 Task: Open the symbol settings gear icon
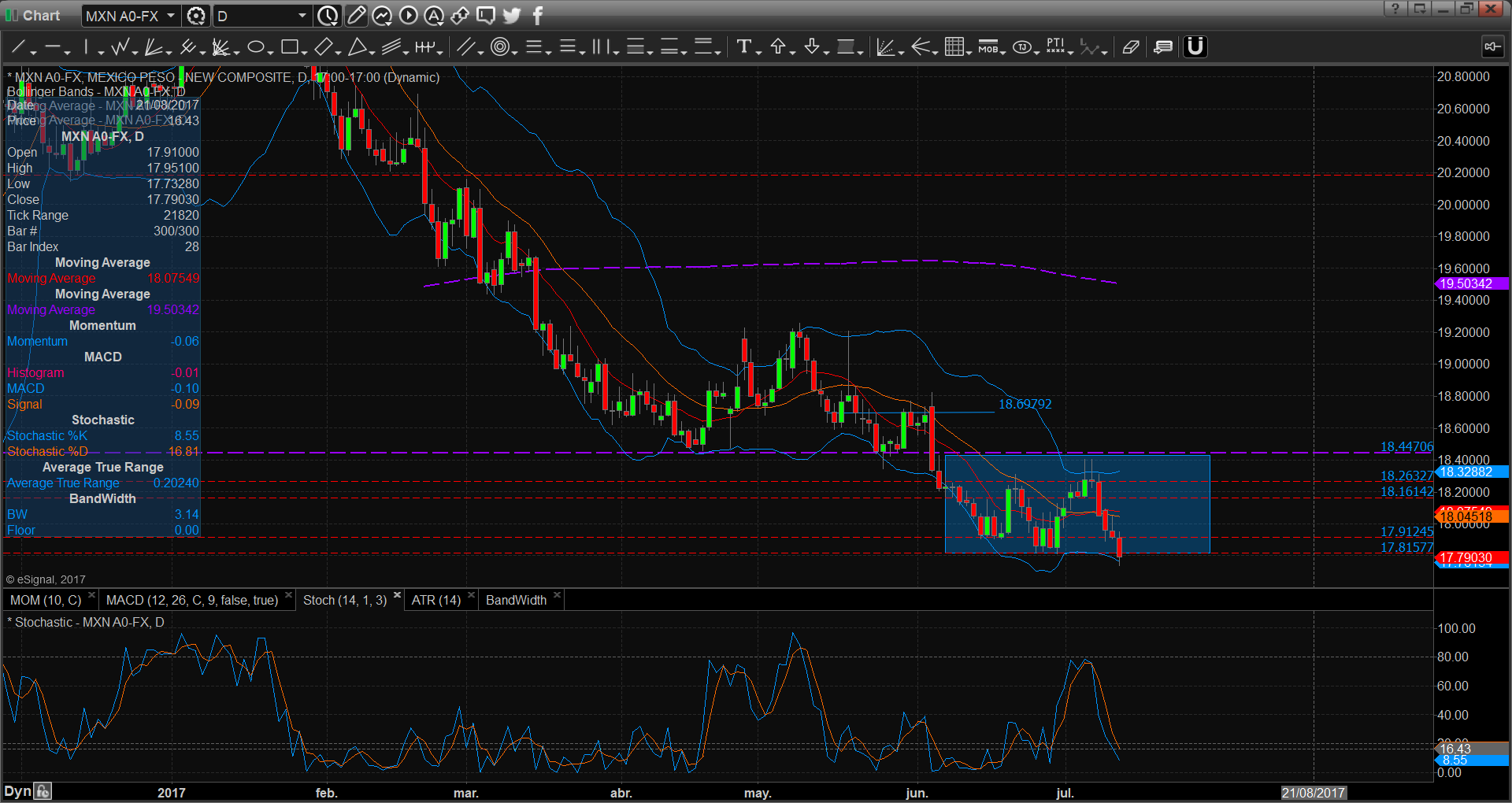coord(196,16)
